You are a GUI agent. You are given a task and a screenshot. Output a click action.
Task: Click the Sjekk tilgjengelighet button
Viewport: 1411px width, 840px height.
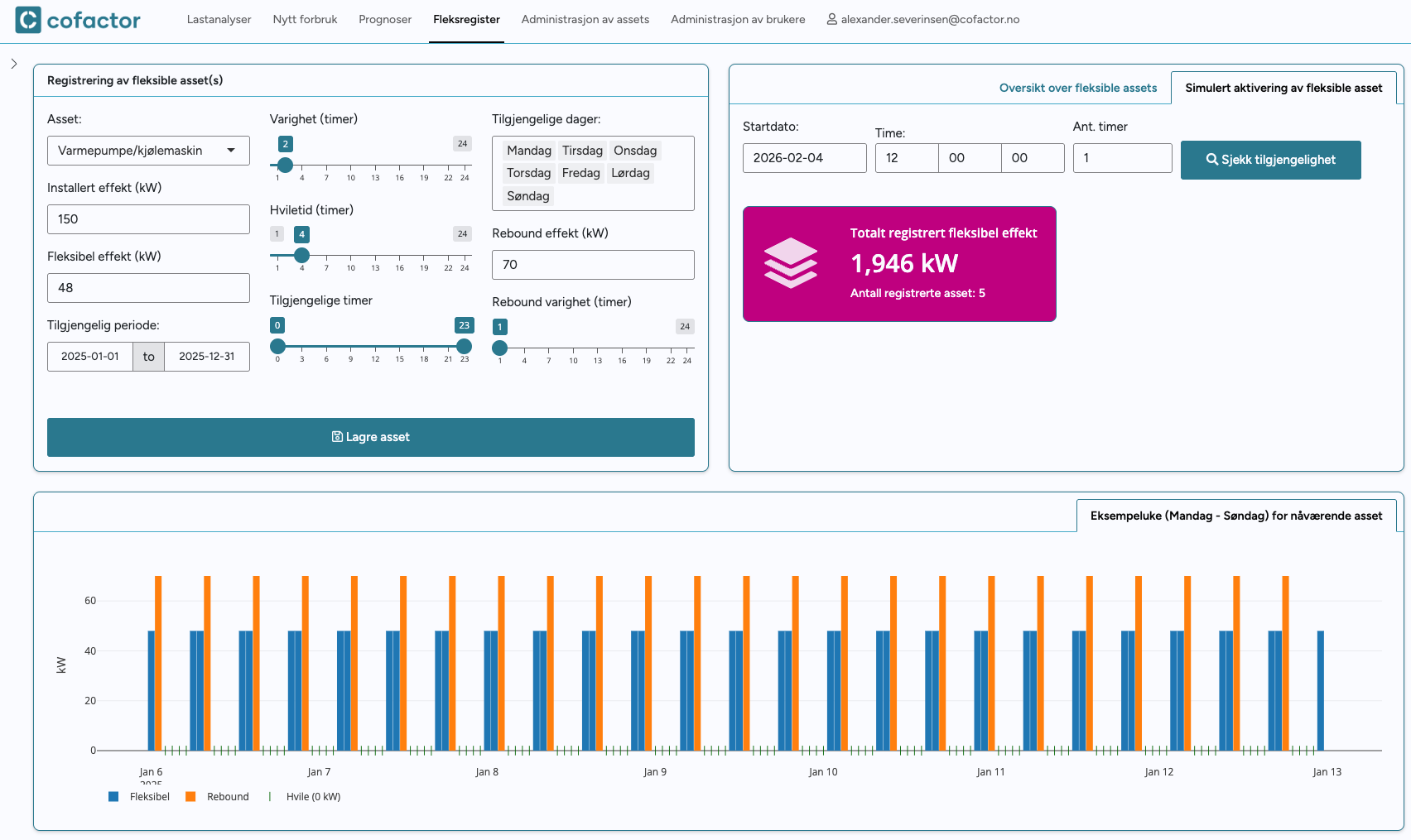coord(1270,160)
